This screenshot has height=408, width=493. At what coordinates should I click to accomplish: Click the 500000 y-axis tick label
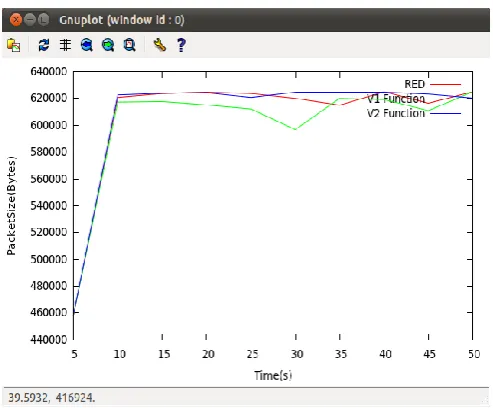49,259
